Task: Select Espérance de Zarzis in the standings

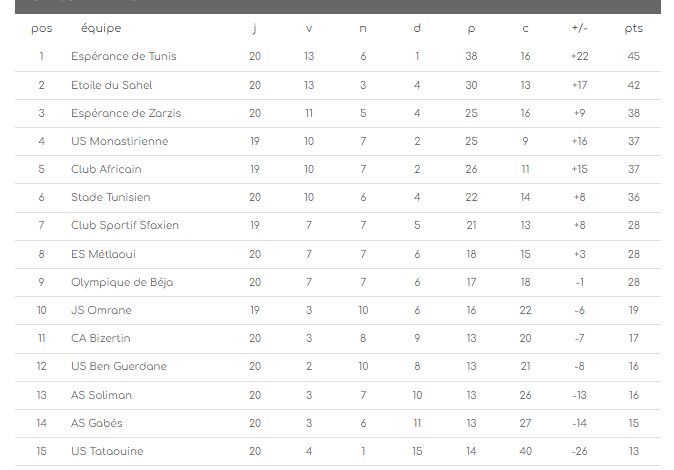Action: pos(126,113)
